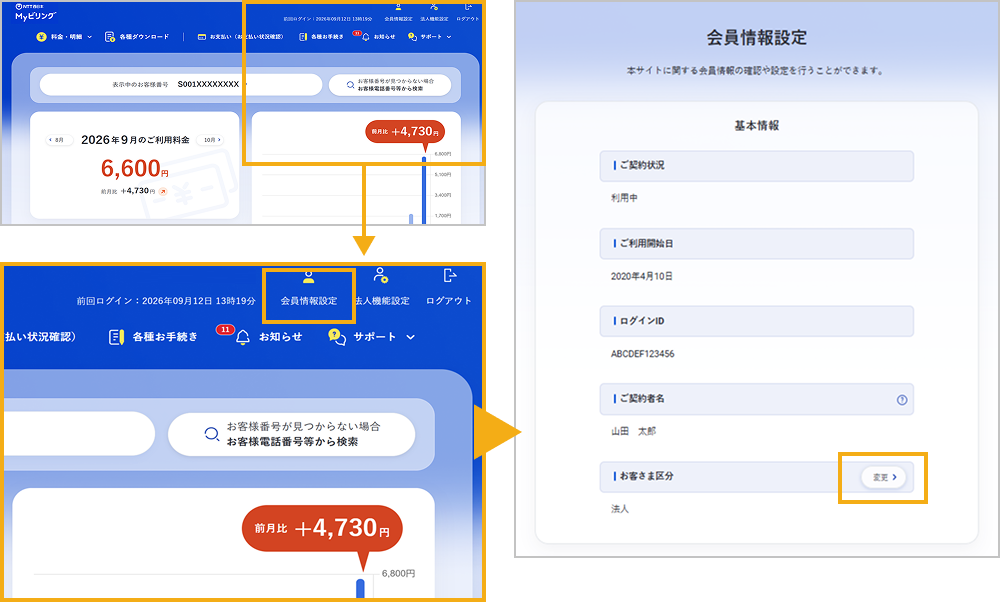Click the help icon on ご契約者名 row

902,400
